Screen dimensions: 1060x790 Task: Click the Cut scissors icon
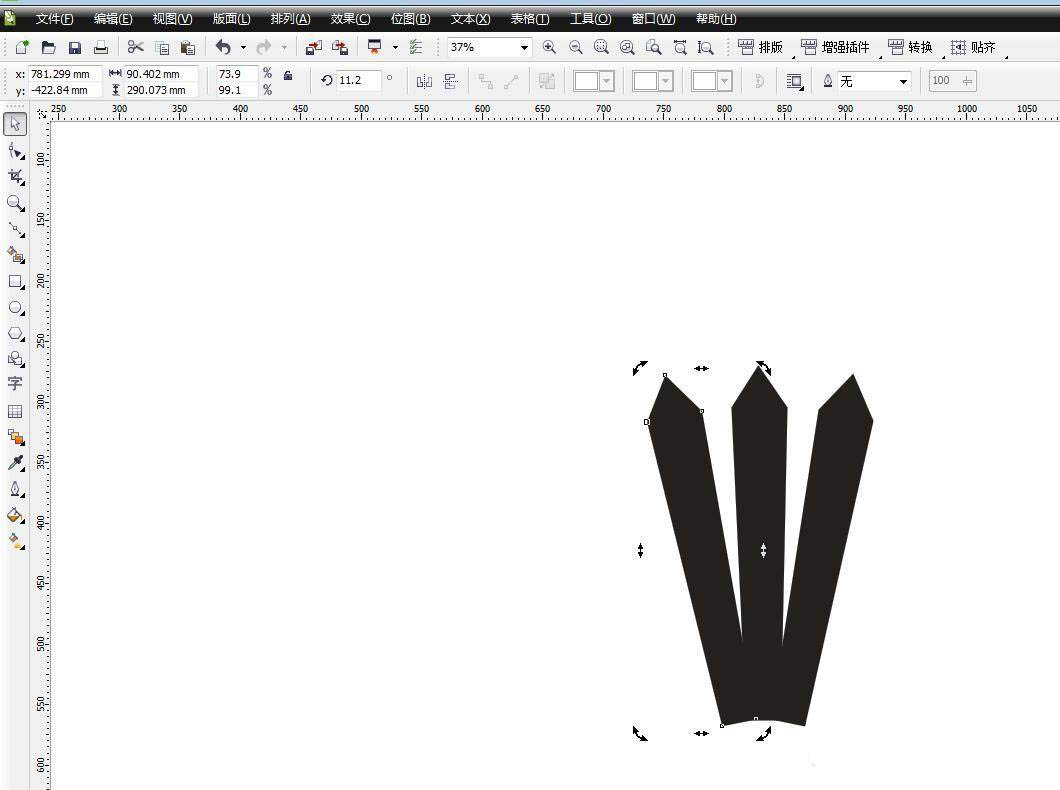[135, 47]
